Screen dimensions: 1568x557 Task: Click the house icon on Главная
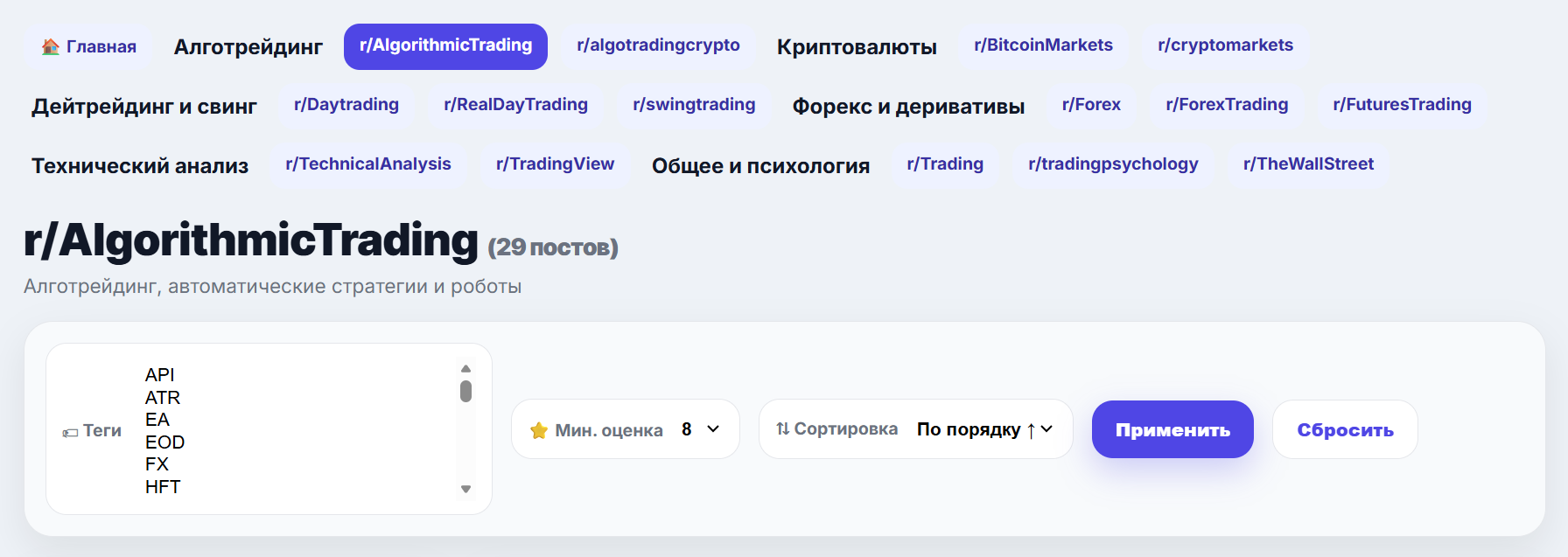51,46
